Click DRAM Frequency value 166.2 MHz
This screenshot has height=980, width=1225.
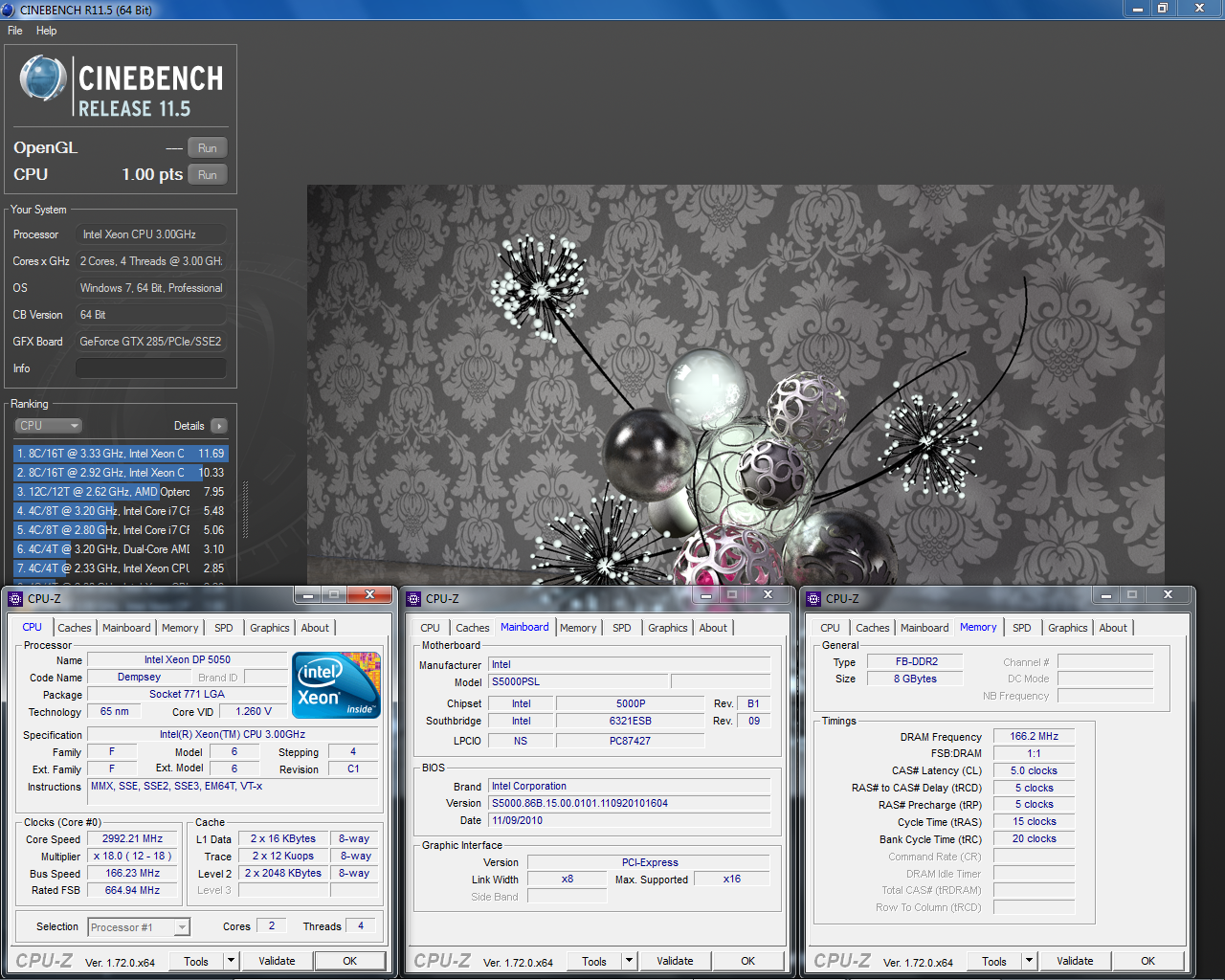(x=1034, y=736)
